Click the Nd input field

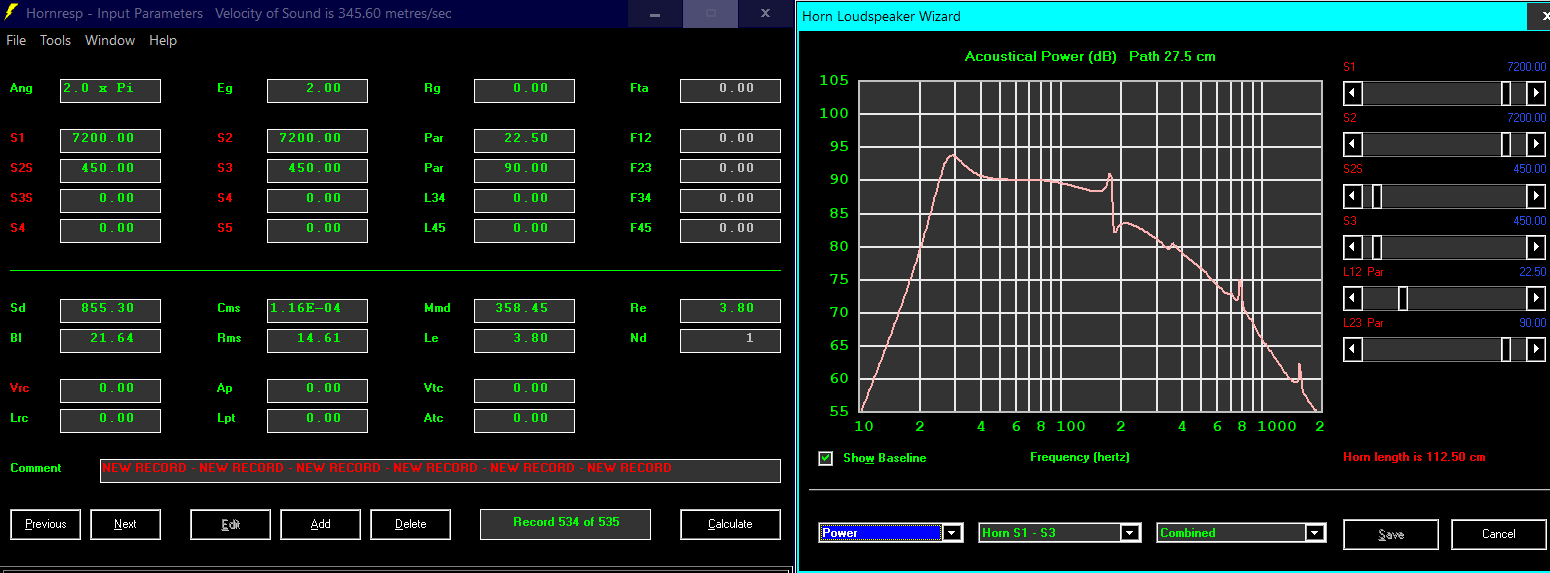[730, 340]
